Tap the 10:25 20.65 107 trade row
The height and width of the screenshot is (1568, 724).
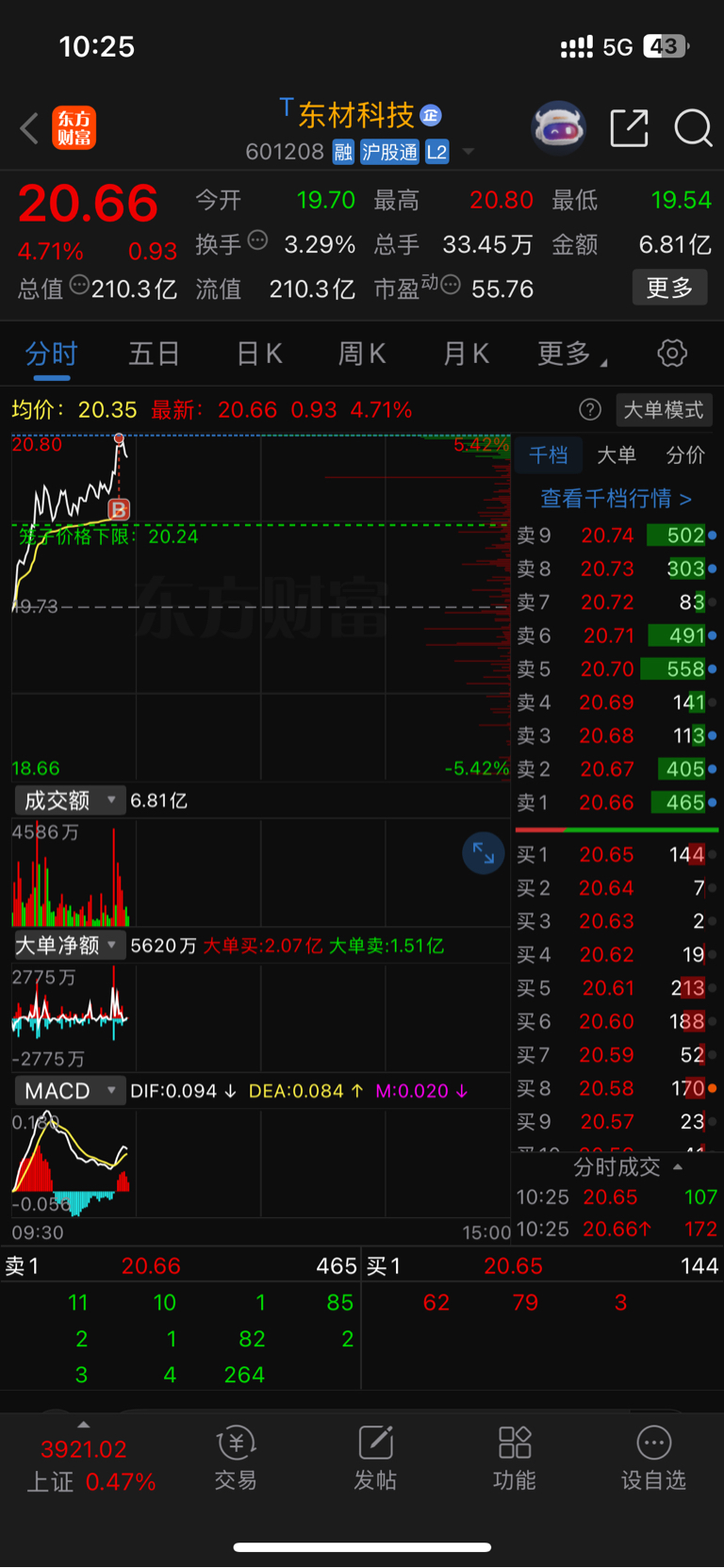[617, 1197]
